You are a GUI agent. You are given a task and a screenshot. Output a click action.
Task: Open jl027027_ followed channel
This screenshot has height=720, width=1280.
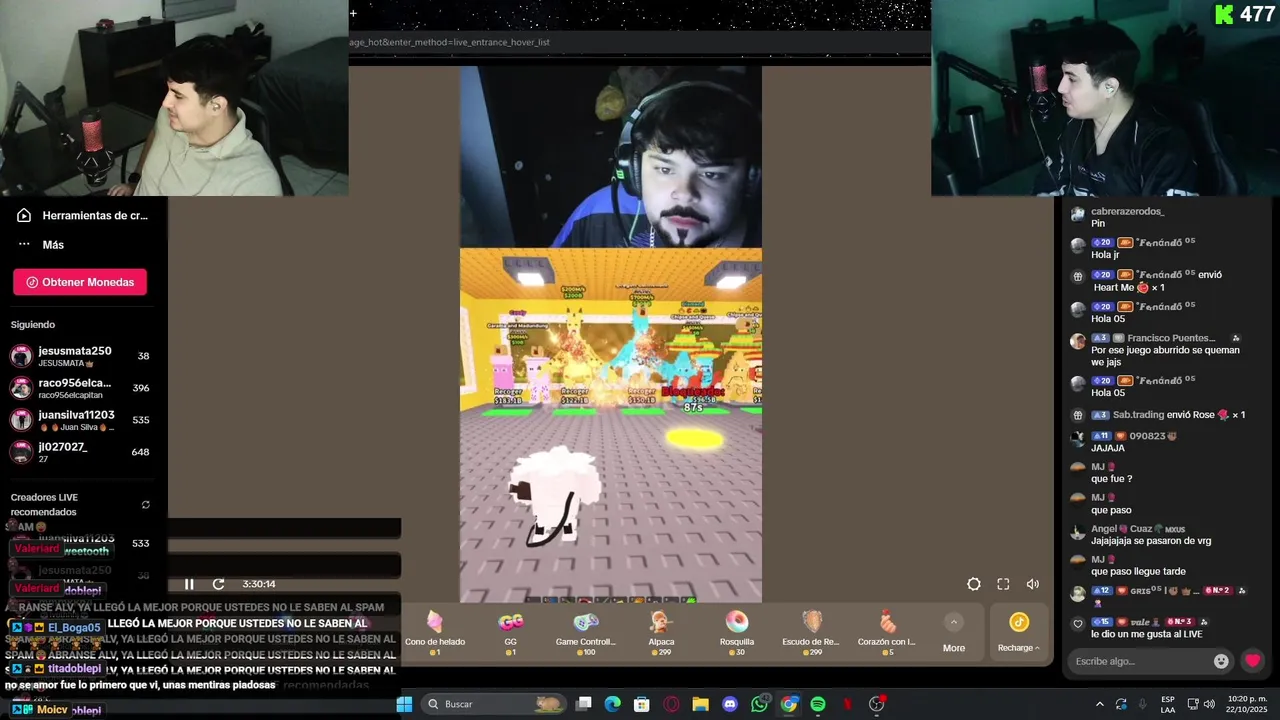[x=80, y=452]
